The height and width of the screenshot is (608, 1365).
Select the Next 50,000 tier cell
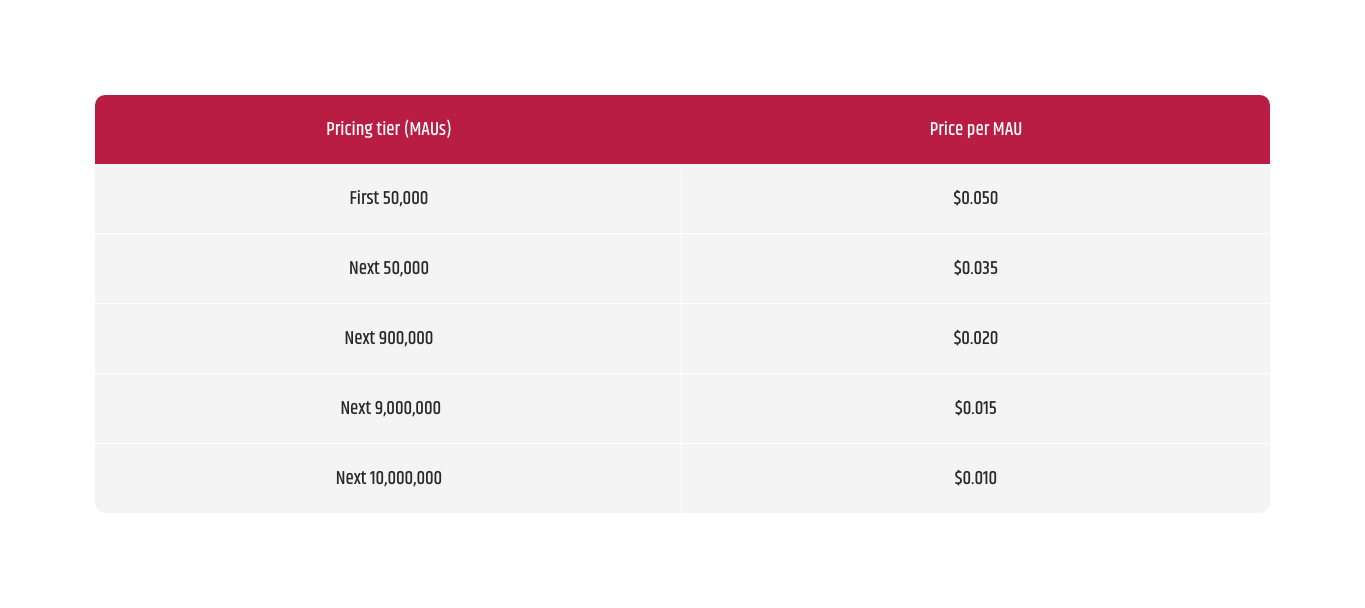(x=388, y=268)
